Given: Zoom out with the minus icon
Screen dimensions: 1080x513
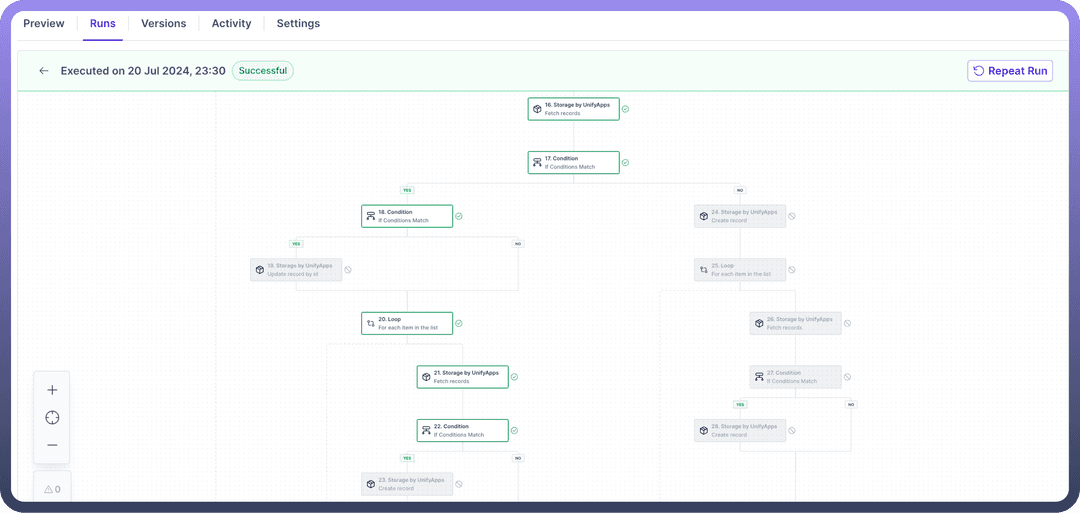Looking at the screenshot, I should click(x=52, y=445).
